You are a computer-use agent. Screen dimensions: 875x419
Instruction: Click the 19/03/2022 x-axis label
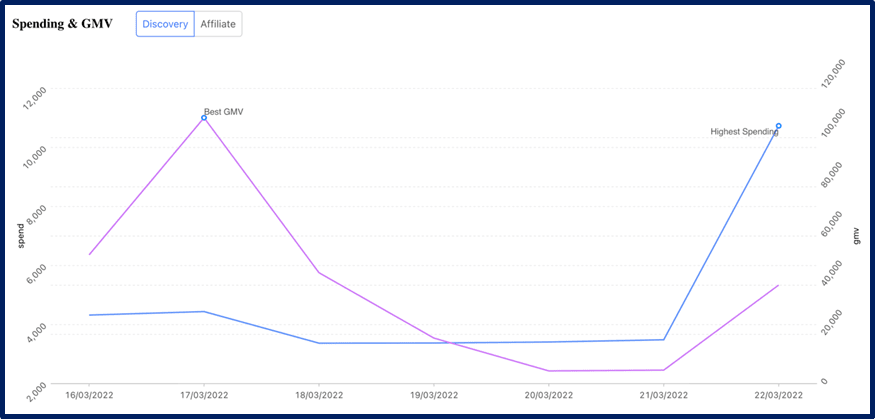[434, 395]
